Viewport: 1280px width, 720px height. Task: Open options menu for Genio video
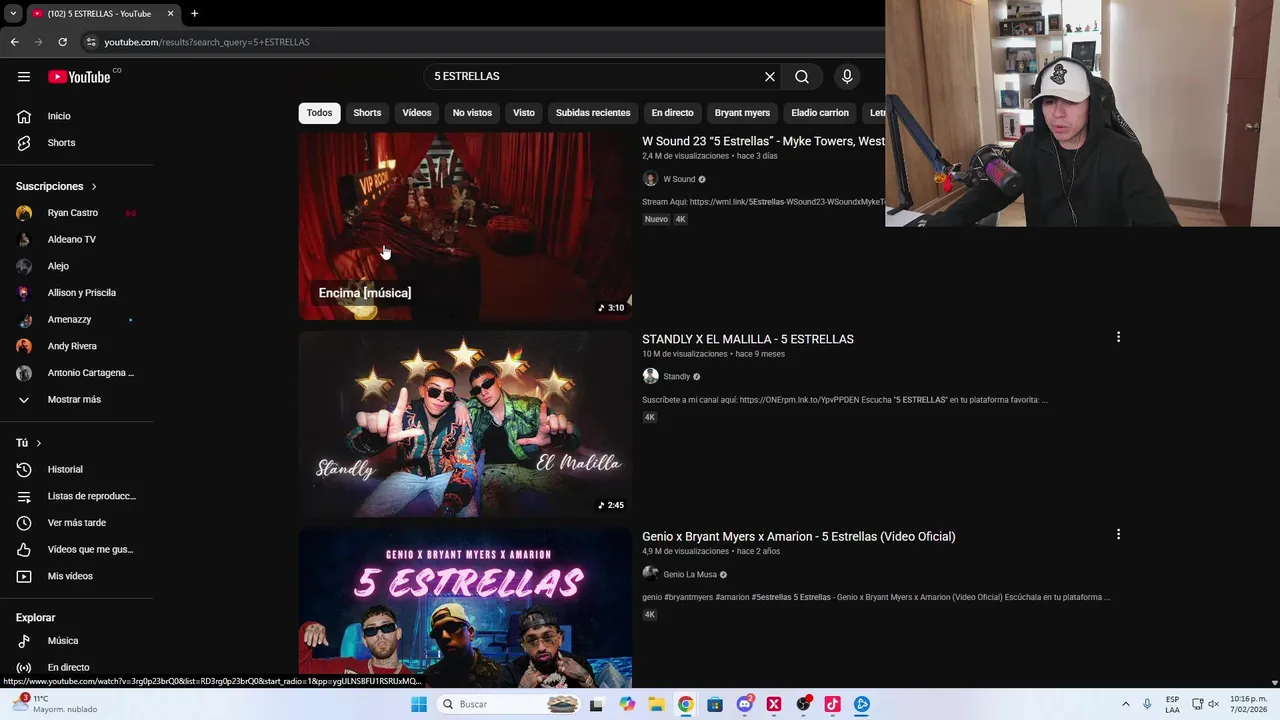1118,535
